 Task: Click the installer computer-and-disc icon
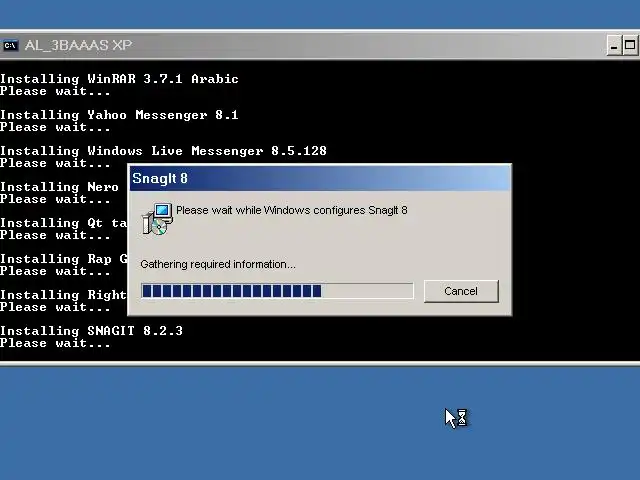point(157,219)
